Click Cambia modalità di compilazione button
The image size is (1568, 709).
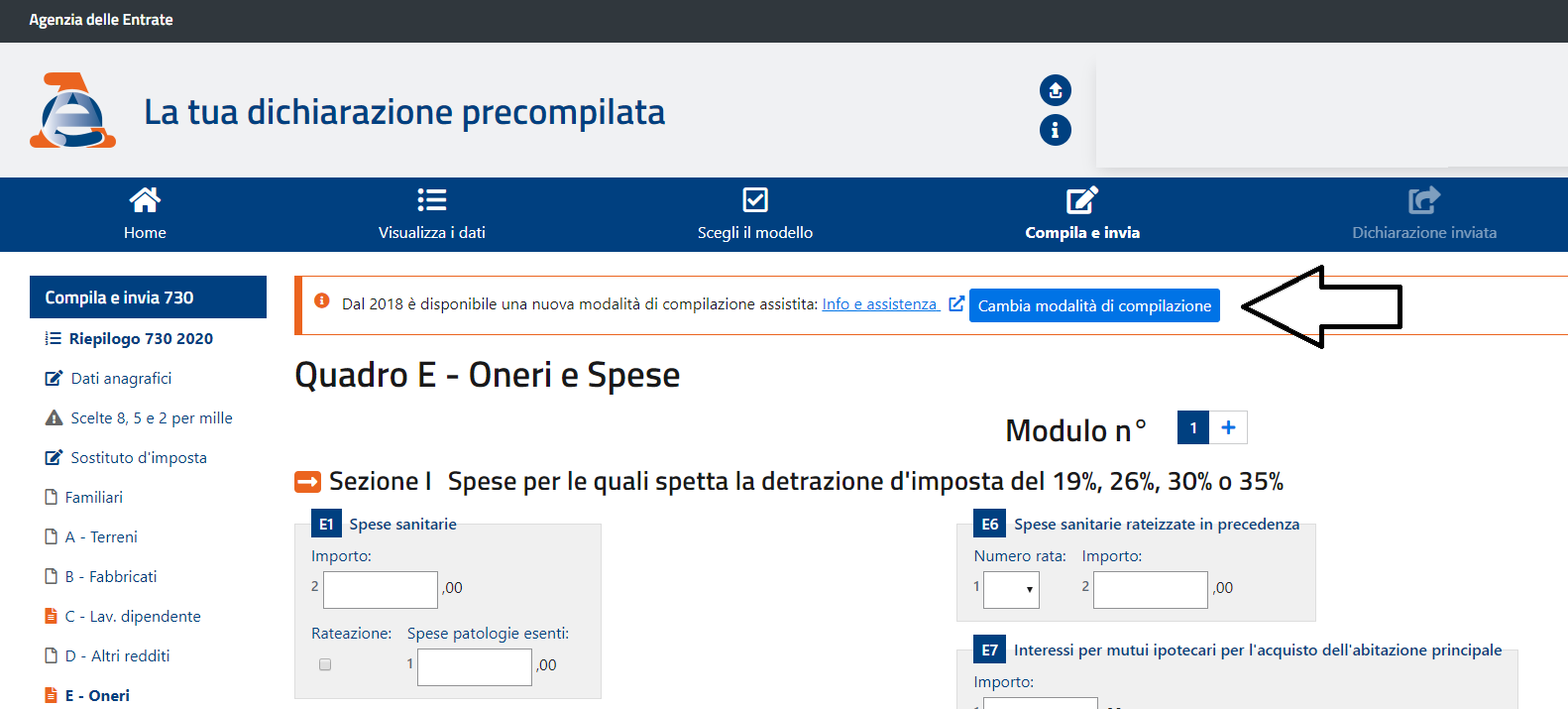click(x=1094, y=305)
